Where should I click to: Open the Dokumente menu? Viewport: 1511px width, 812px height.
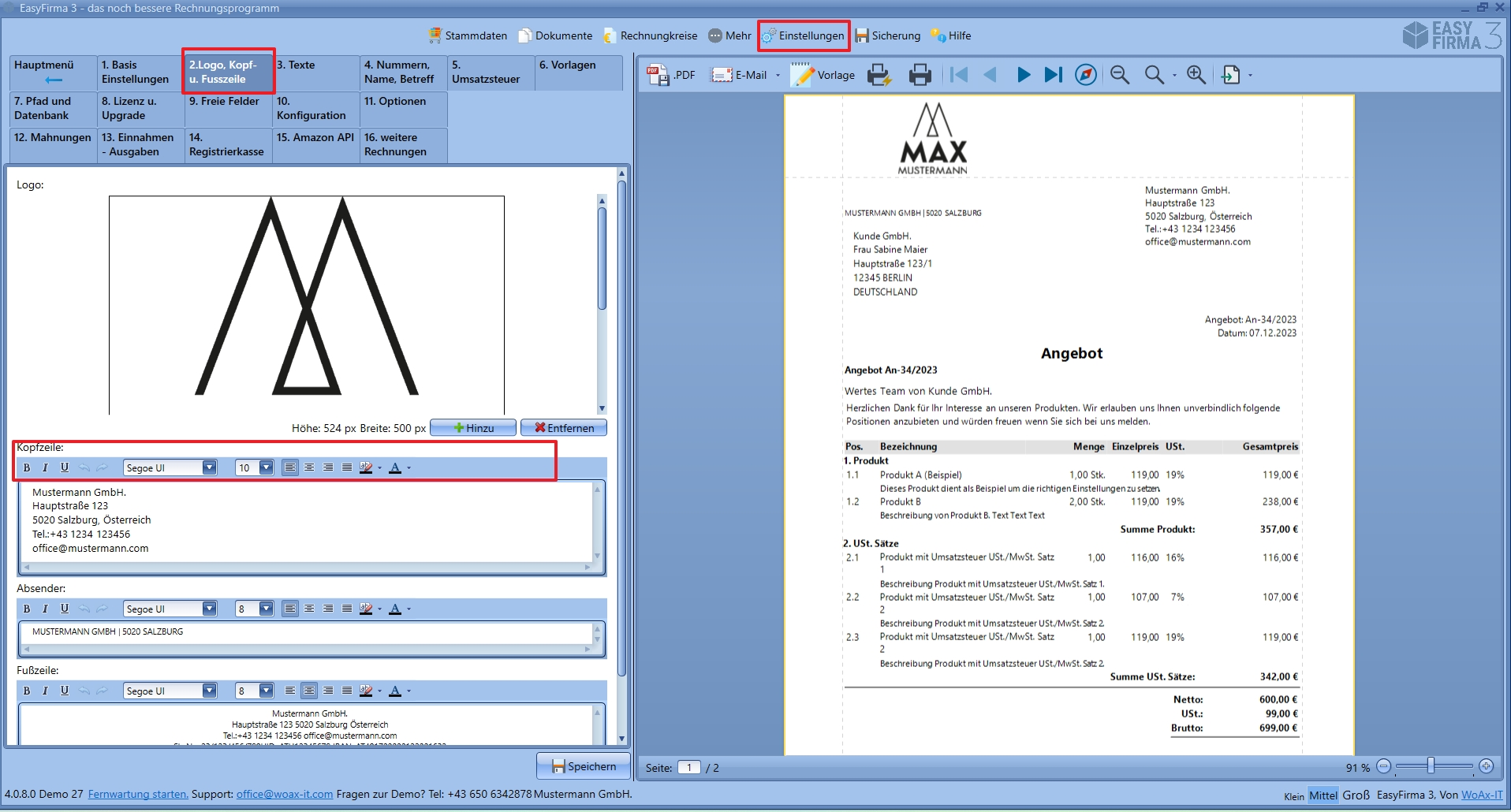[555, 35]
